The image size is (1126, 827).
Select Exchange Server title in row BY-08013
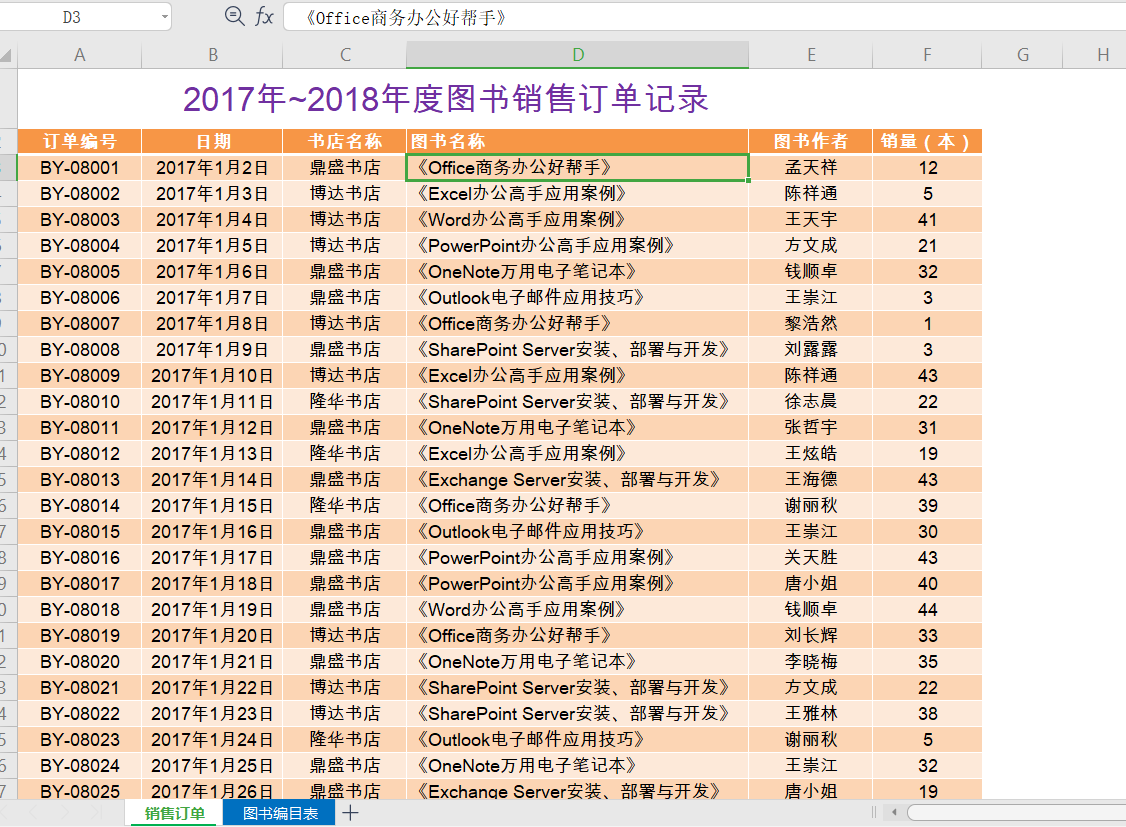click(x=577, y=480)
